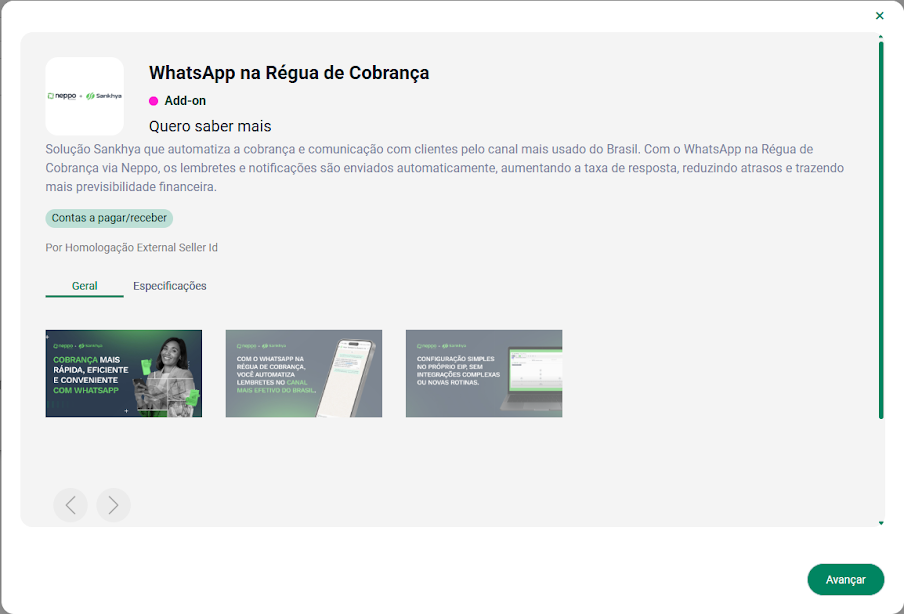This screenshot has height=614, width=904.
Task: Click the description paragraph starting 'Solução Sankhya'
Action: click(445, 168)
